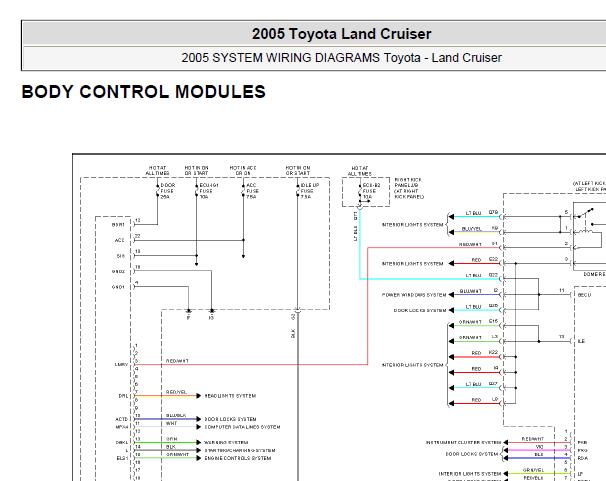Select the DRL terminal label
The height and width of the screenshot is (481, 606).
pyautogui.click(x=123, y=396)
